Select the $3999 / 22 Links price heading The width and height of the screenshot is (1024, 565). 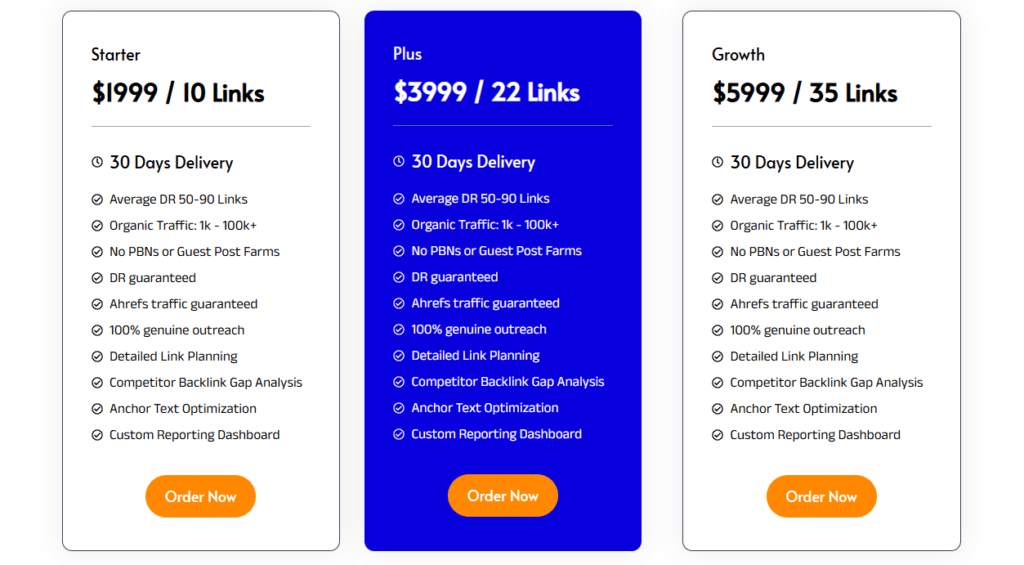486,92
